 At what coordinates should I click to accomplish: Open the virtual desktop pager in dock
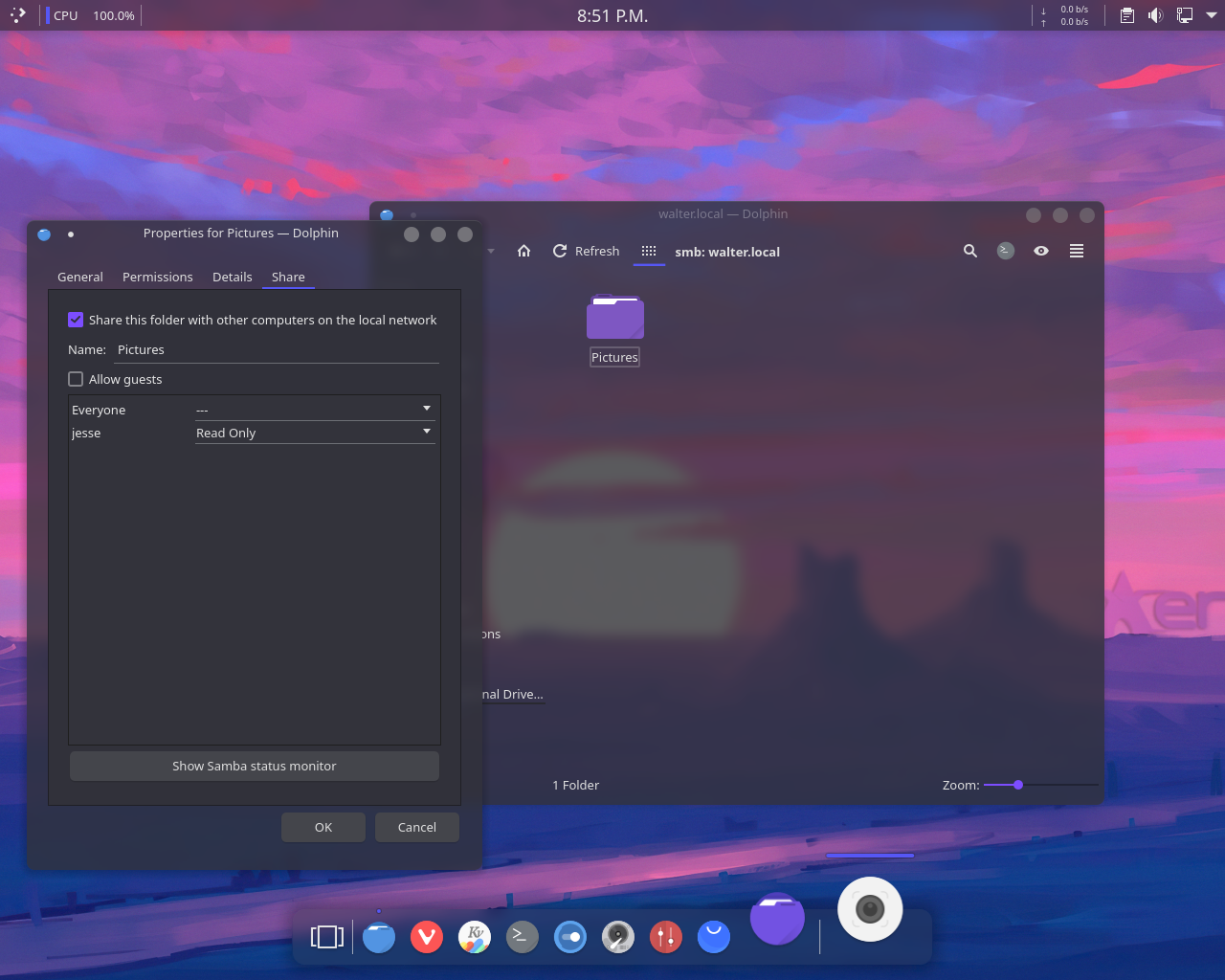click(327, 937)
